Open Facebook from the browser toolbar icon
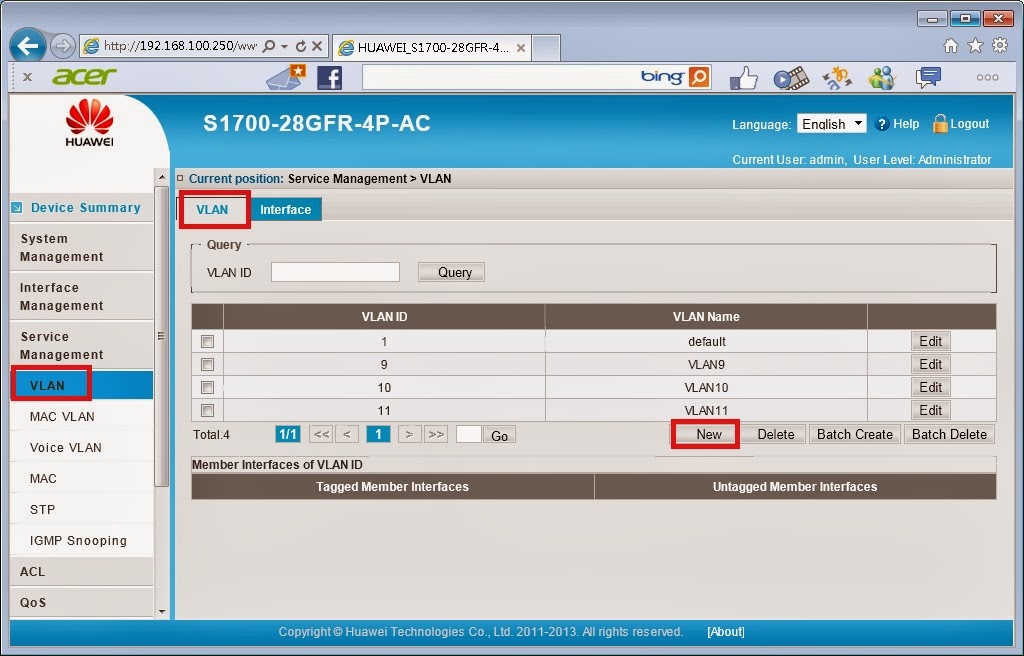The width and height of the screenshot is (1024, 656). point(330,76)
